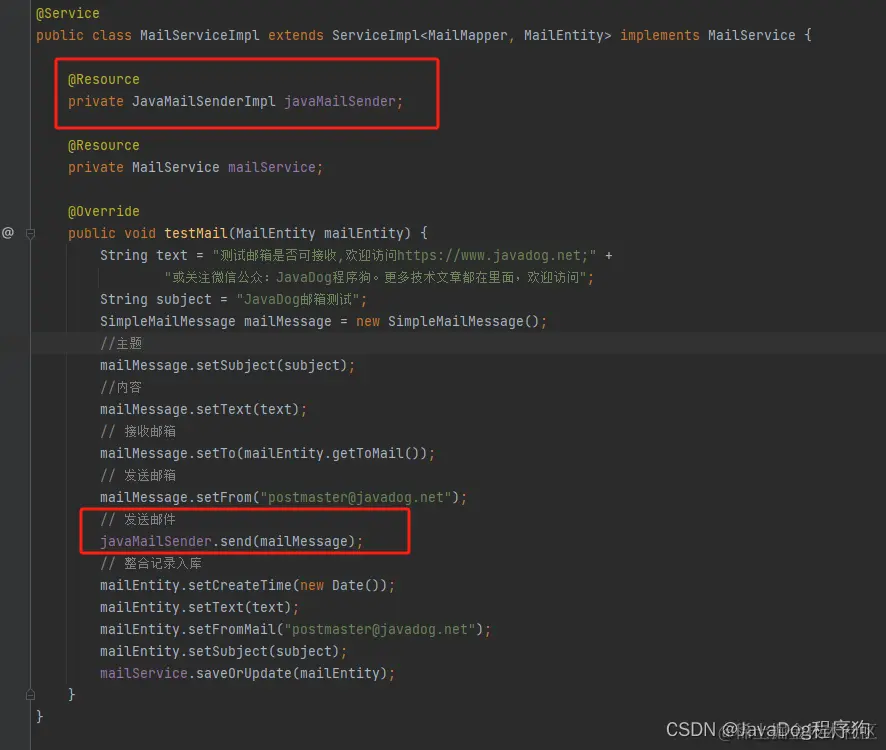
Task: Click the https://www.javadog.net URL in the string
Action: point(489,255)
